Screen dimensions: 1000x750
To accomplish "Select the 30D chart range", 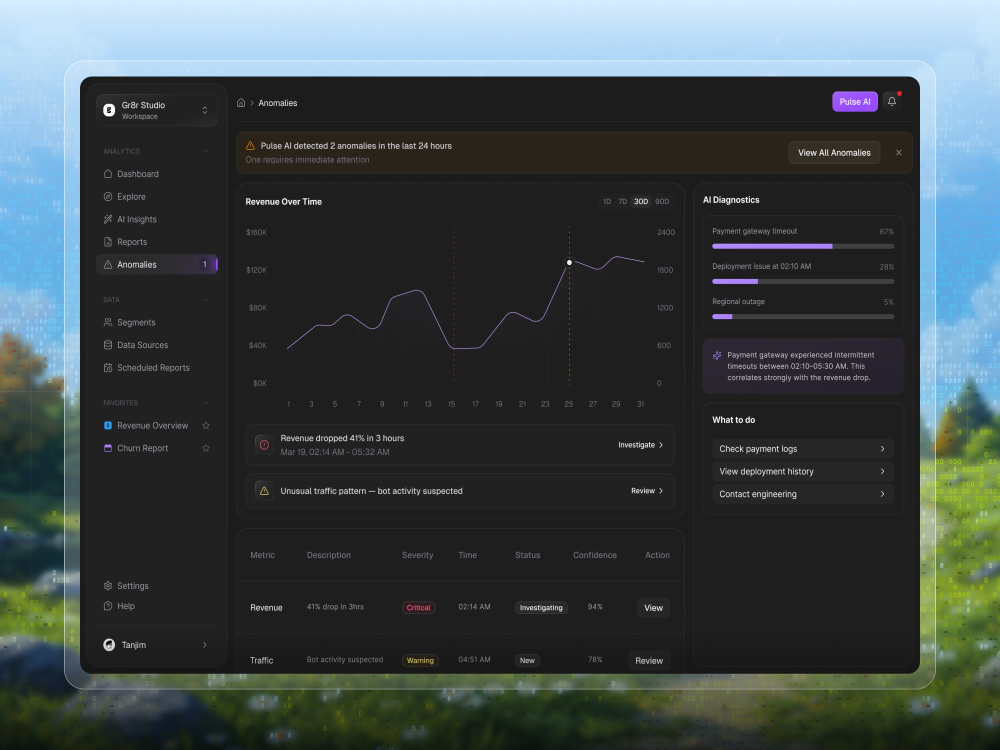I will pos(641,202).
